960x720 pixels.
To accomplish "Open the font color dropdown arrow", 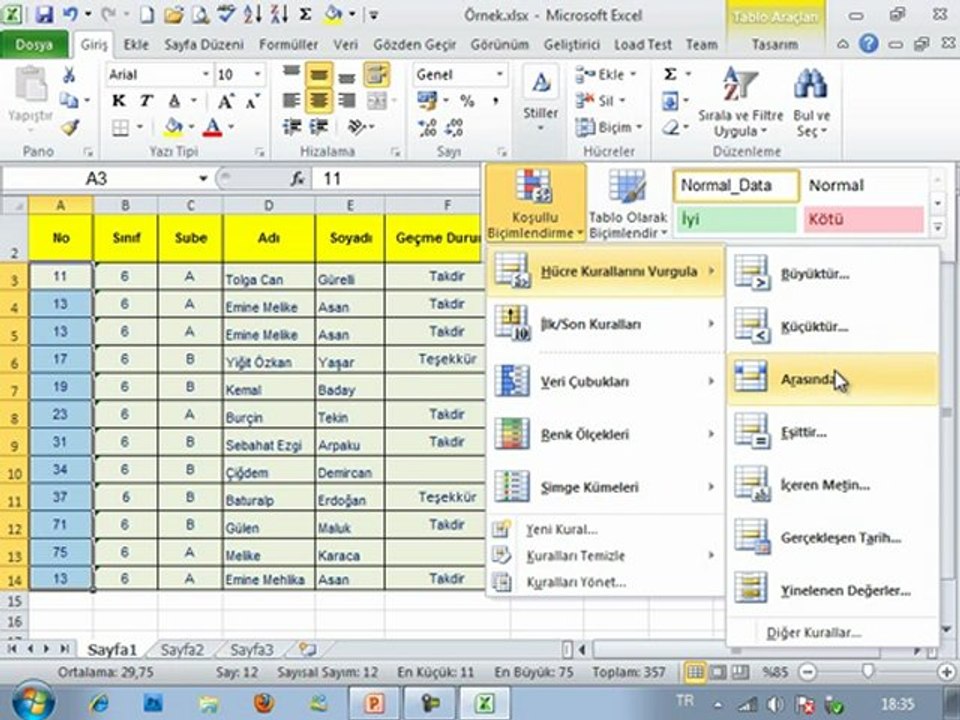I will pyautogui.click(x=231, y=127).
